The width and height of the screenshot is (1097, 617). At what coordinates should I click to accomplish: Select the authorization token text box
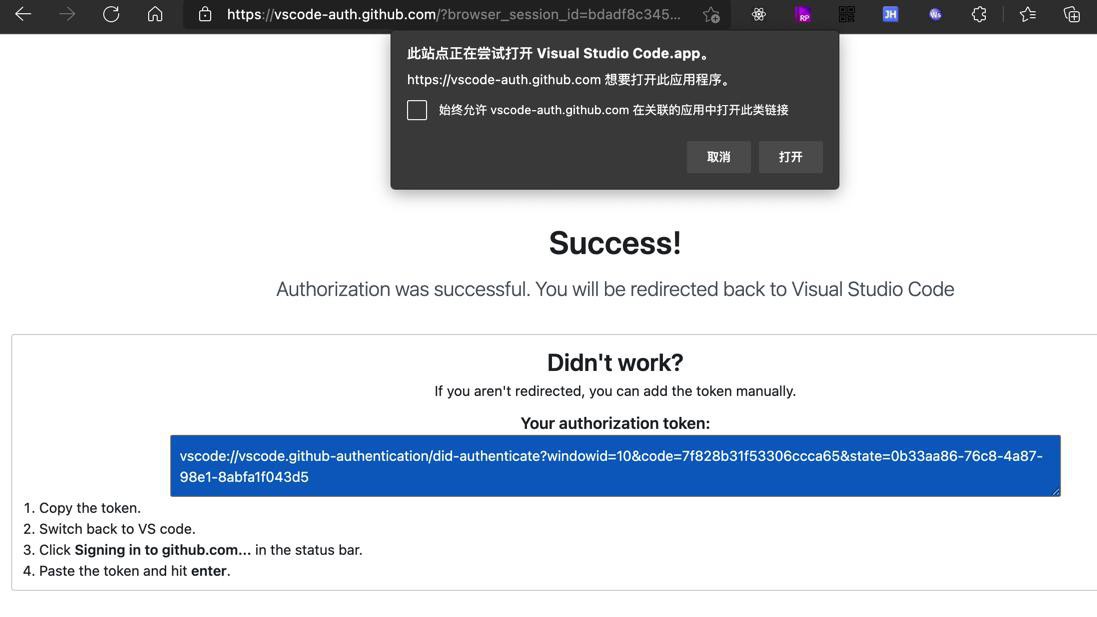click(615, 466)
